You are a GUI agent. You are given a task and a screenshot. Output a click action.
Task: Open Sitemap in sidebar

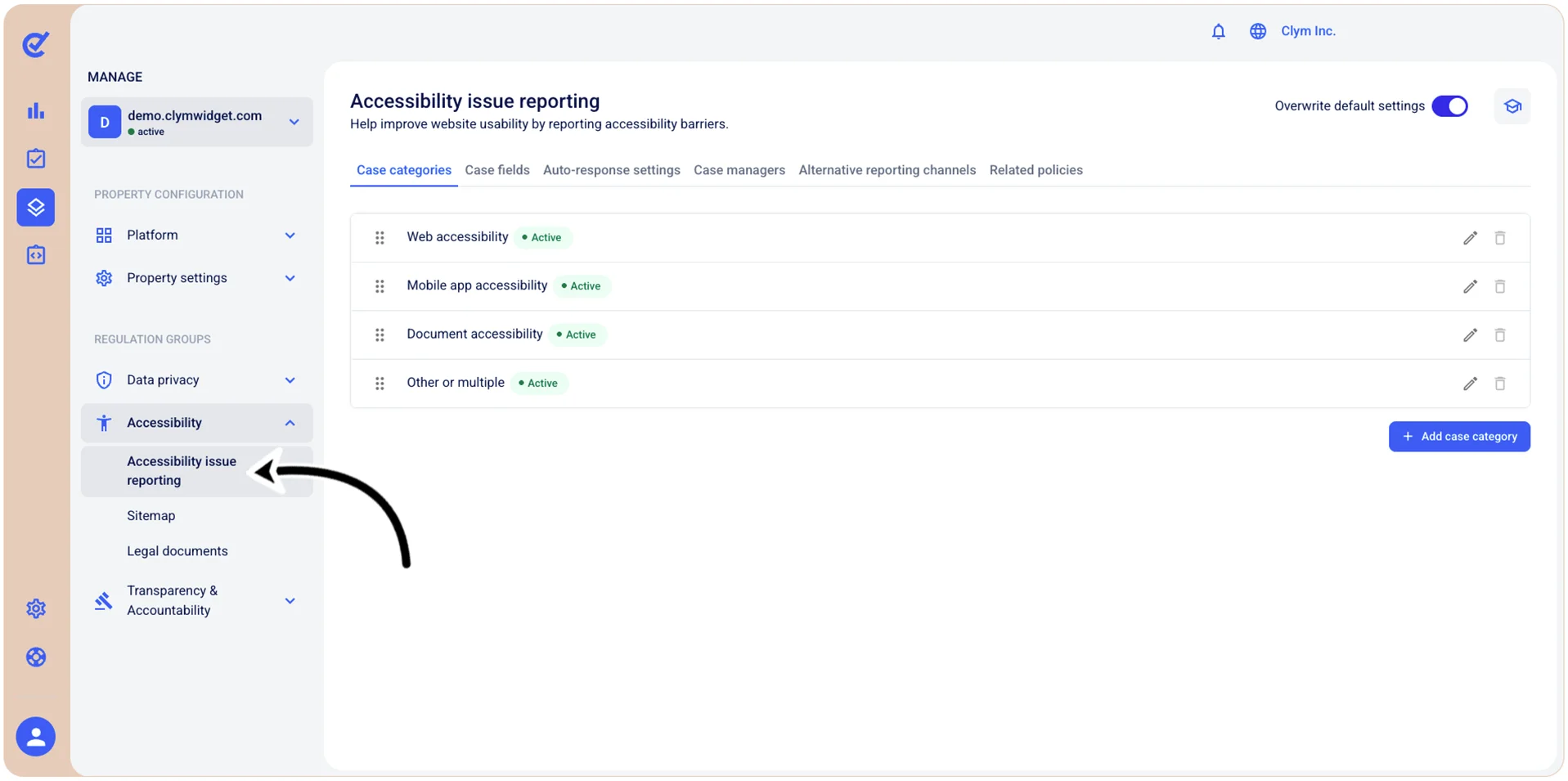(151, 516)
